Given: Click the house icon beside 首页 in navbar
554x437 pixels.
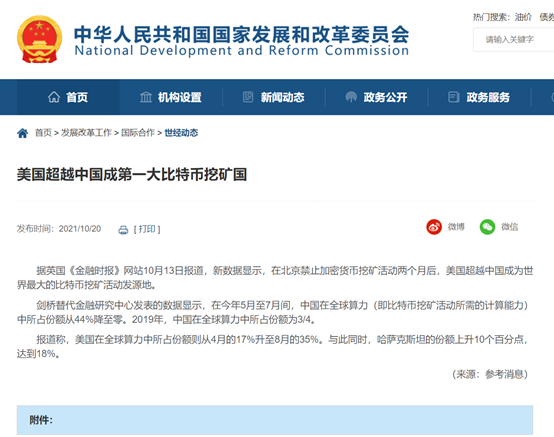Looking at the screenshot, I should coord(54,97).
